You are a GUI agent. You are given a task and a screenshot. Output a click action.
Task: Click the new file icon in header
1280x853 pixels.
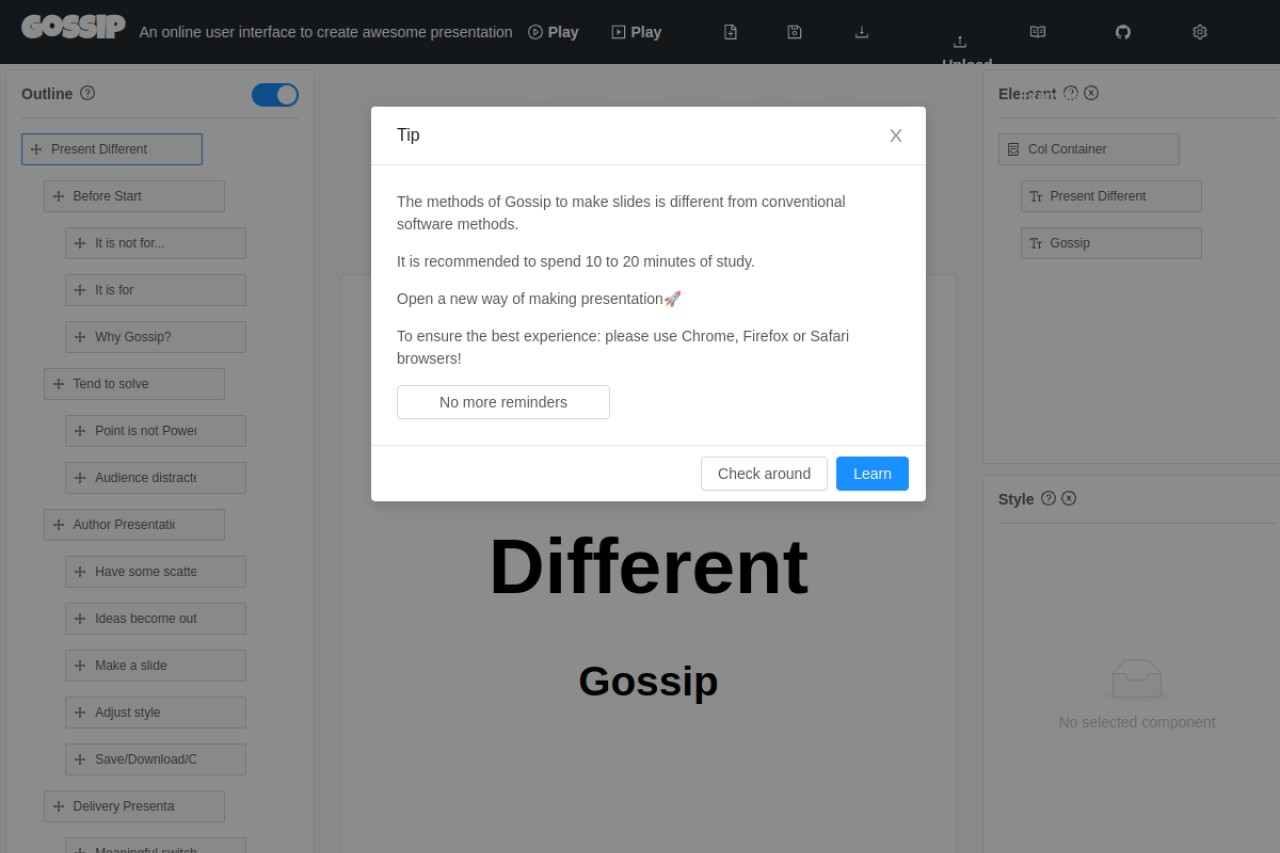tap(730, 32)
